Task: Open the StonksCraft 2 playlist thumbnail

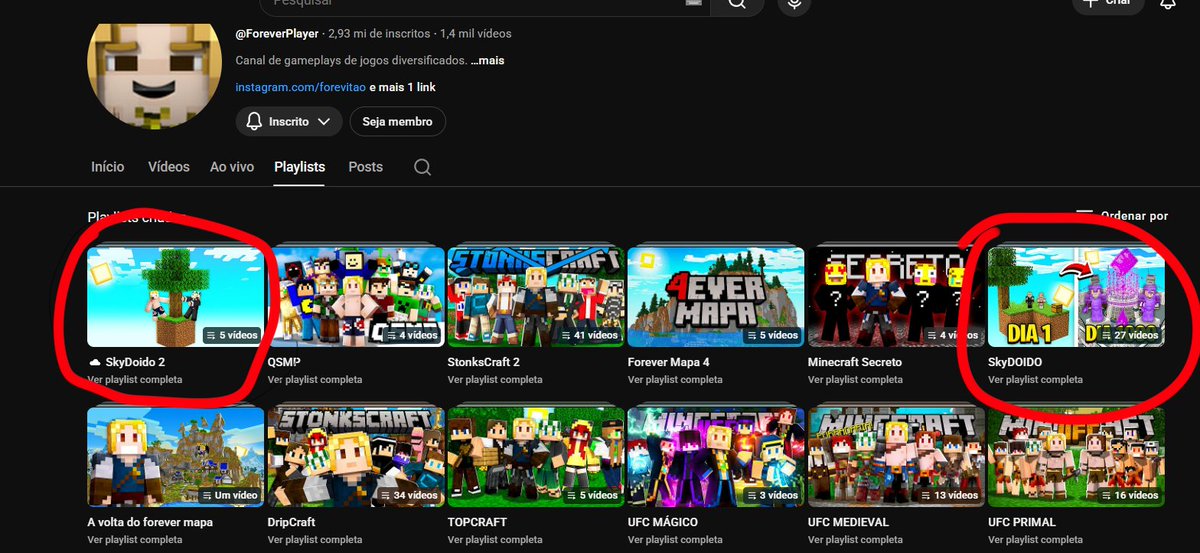Action: [536, 297]
